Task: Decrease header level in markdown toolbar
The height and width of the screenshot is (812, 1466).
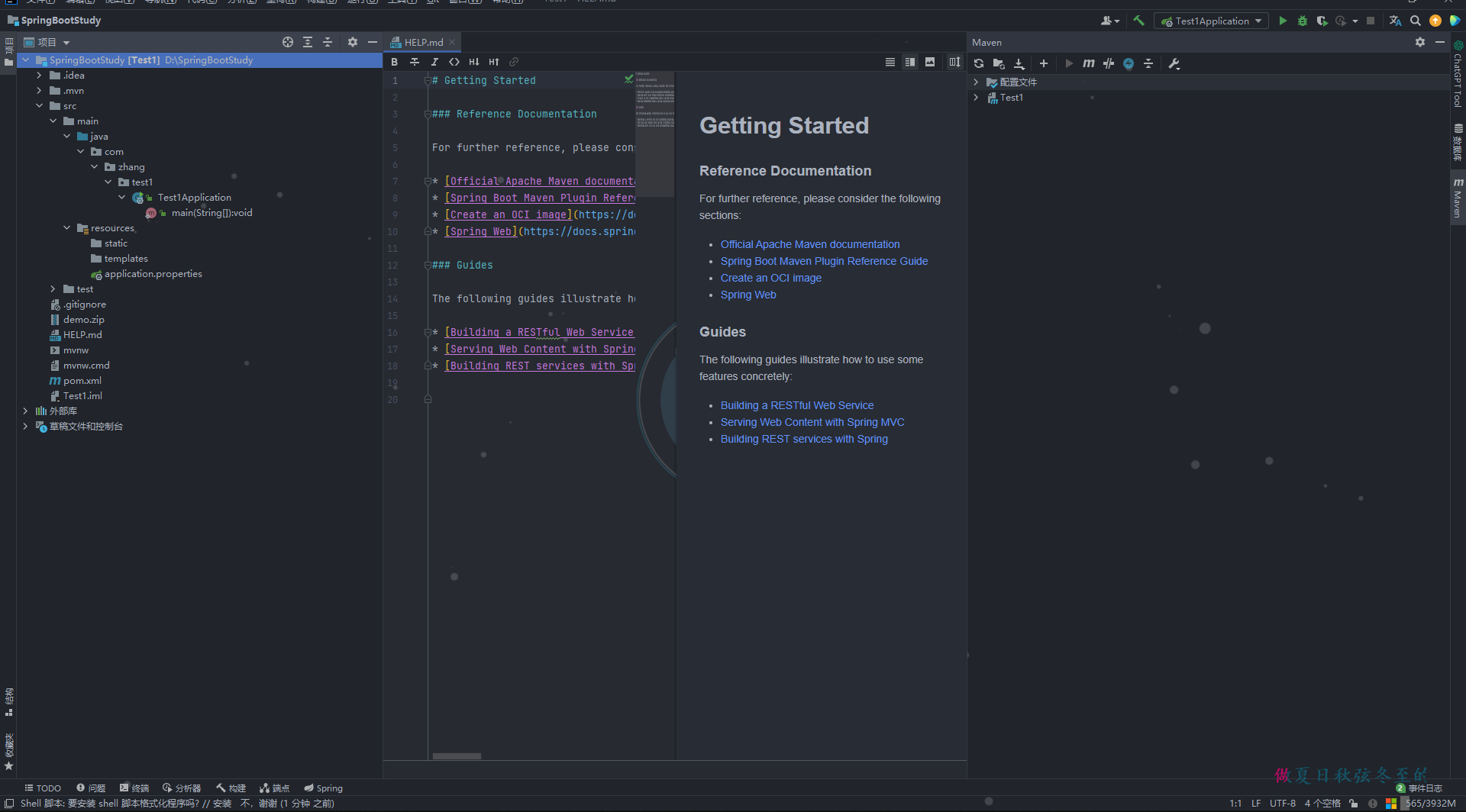Action: pyautogui.click(x=474, y=62)
